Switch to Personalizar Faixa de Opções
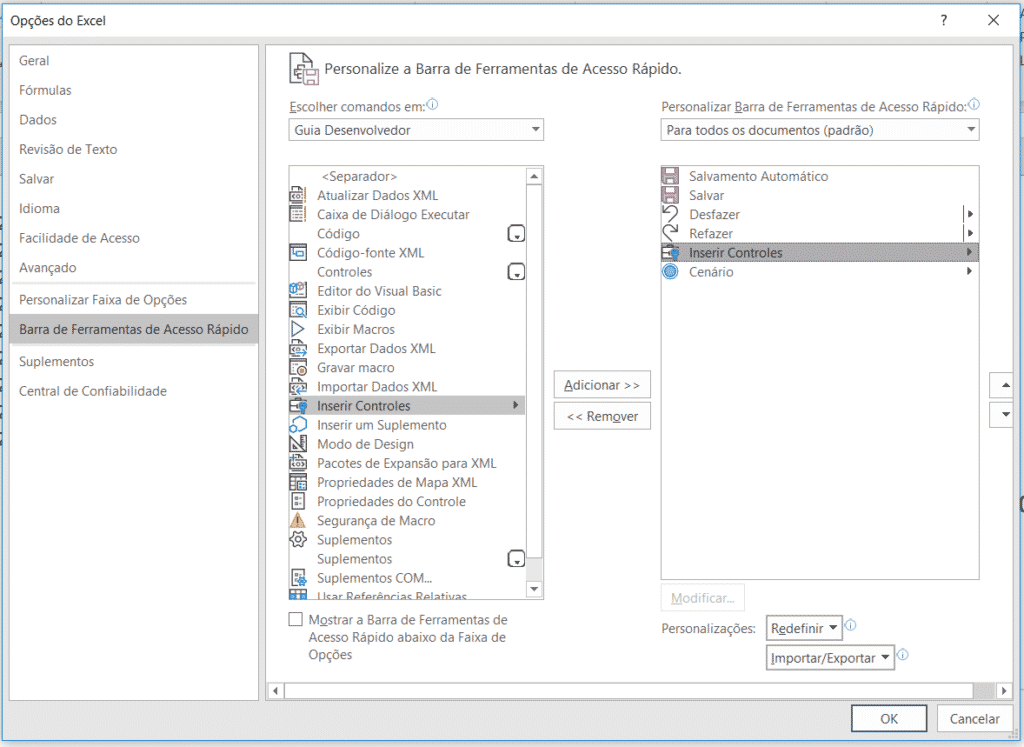Viewport: 1024px width, 747px height. point(106,297)
